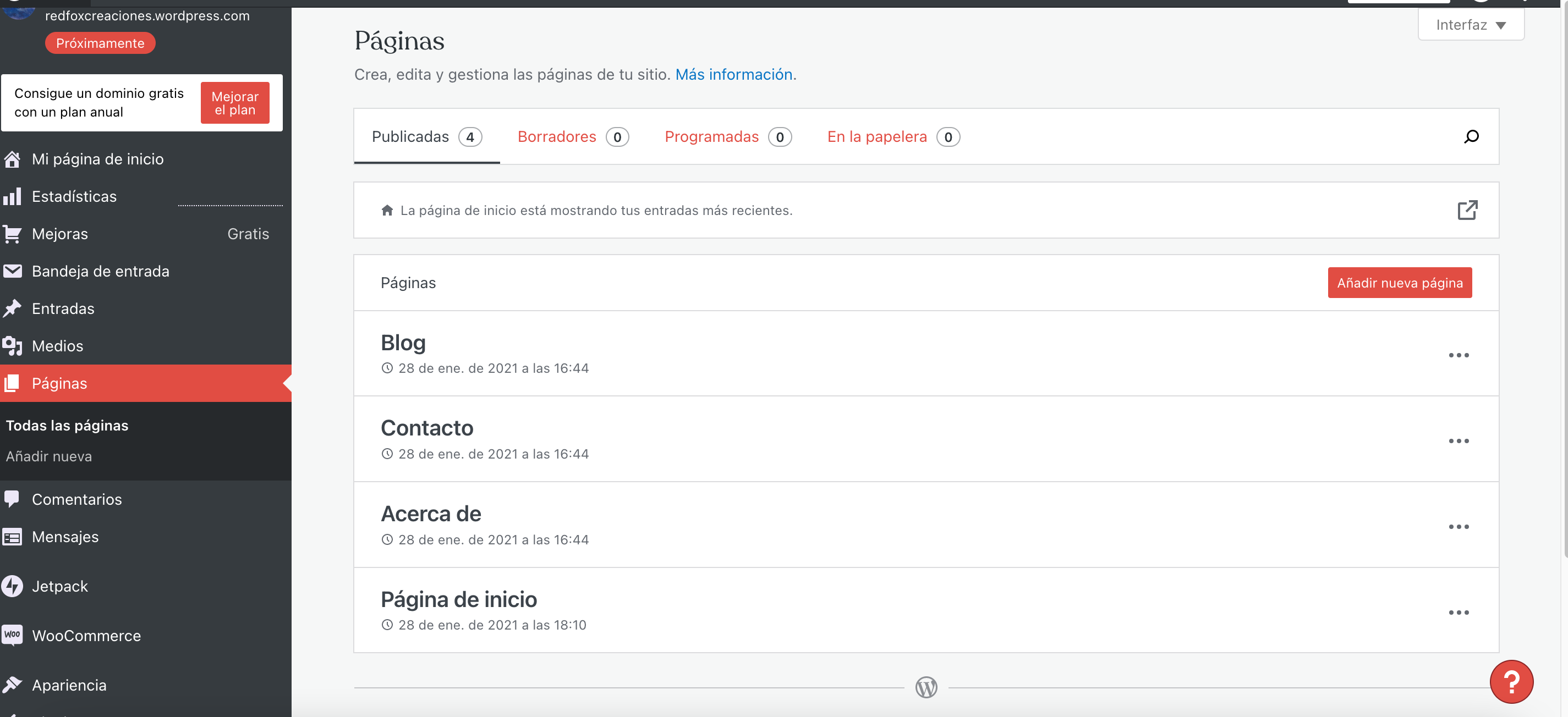1568x717 pixels.
Task: Open the Blog page title
Action: coord(403,343)
